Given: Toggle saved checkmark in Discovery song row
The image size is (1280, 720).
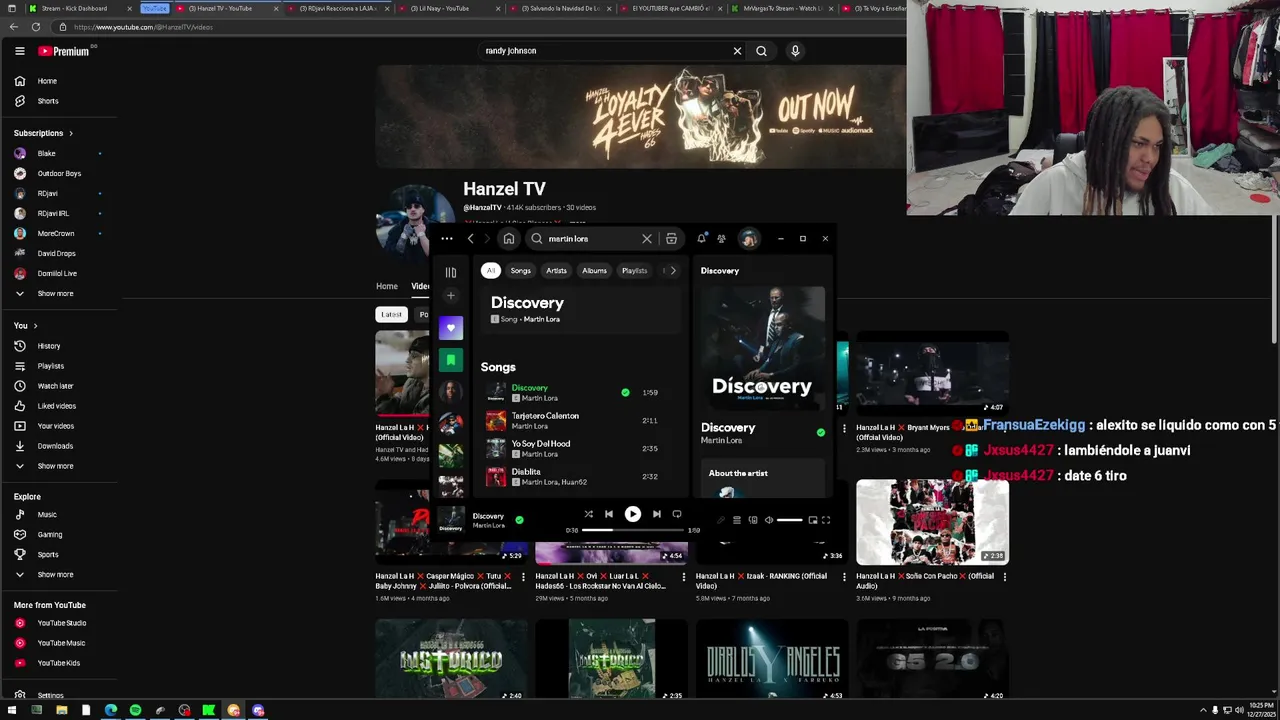Looking at the screenshot, I should point(625,393).
